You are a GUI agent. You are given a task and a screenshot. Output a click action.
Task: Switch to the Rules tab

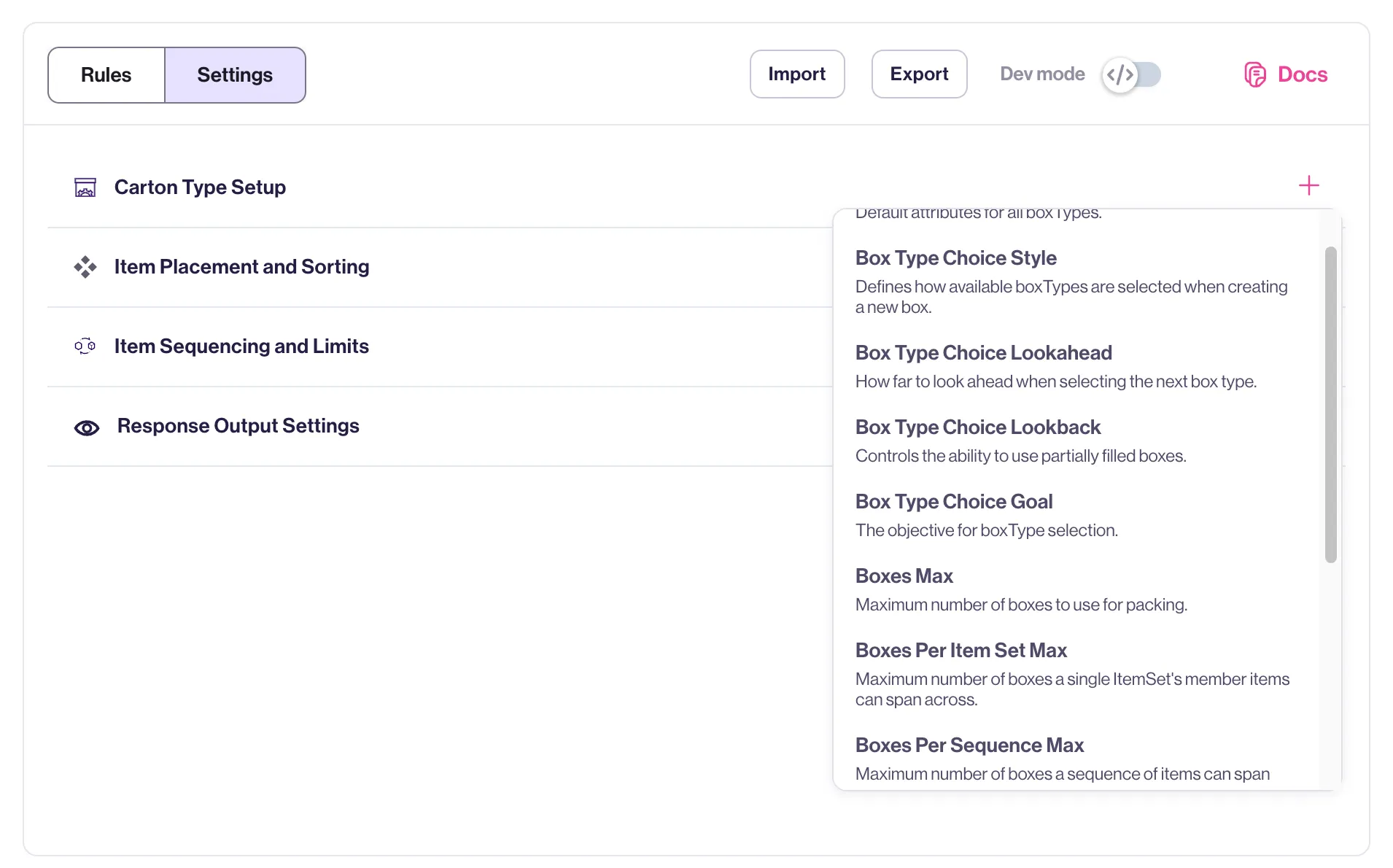[x=106, y=75]
